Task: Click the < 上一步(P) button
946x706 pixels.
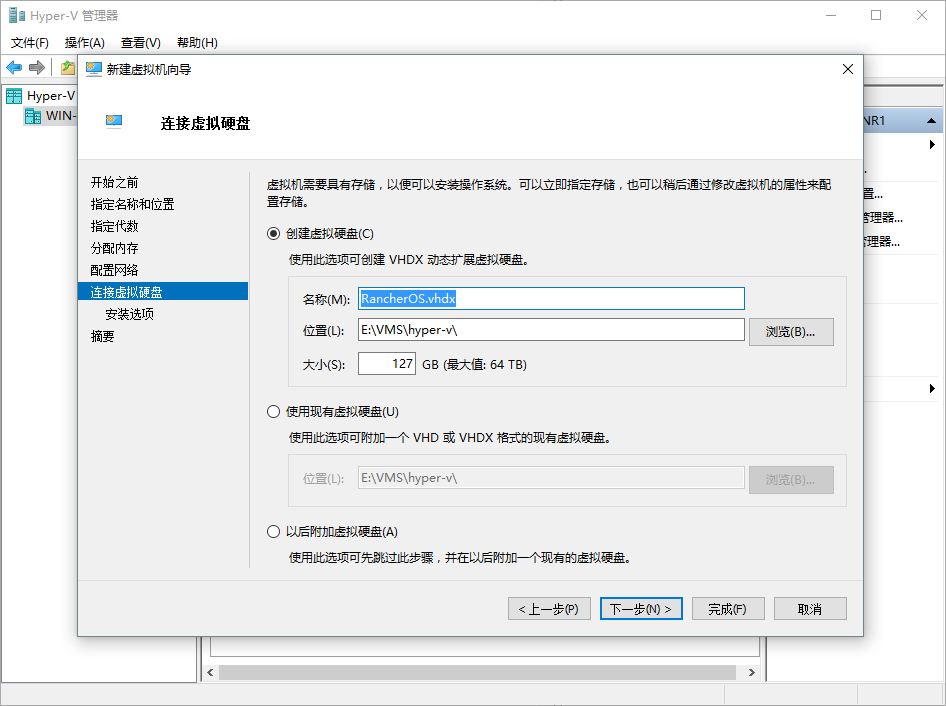Action: click(x=549, y=609)
